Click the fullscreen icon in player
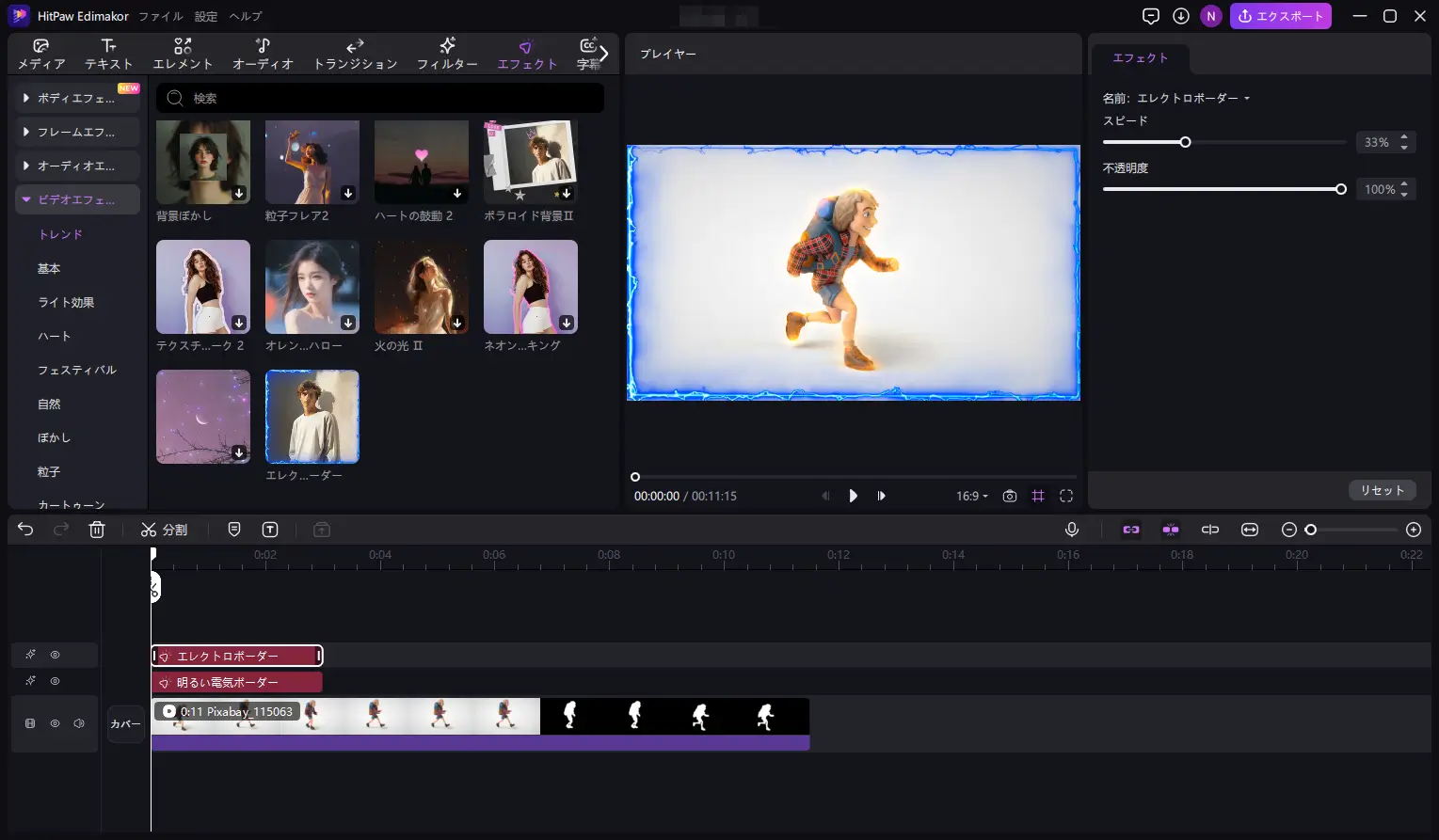 pos(1066,496)
